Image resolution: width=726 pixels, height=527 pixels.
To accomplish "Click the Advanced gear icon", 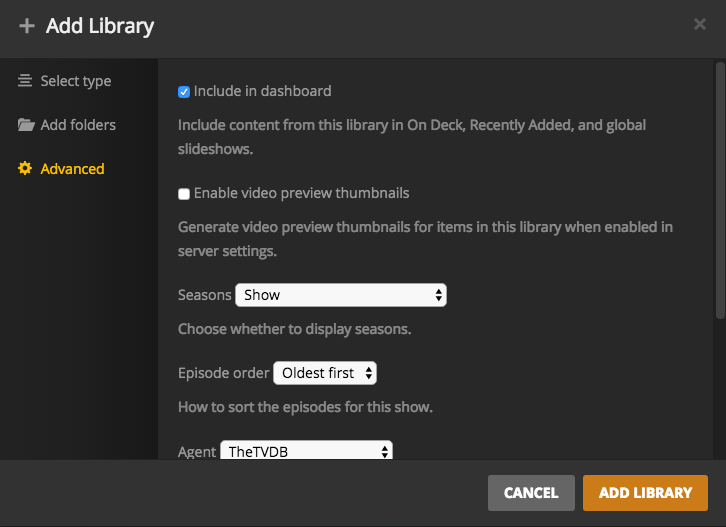I will click(x=26, y=169).
